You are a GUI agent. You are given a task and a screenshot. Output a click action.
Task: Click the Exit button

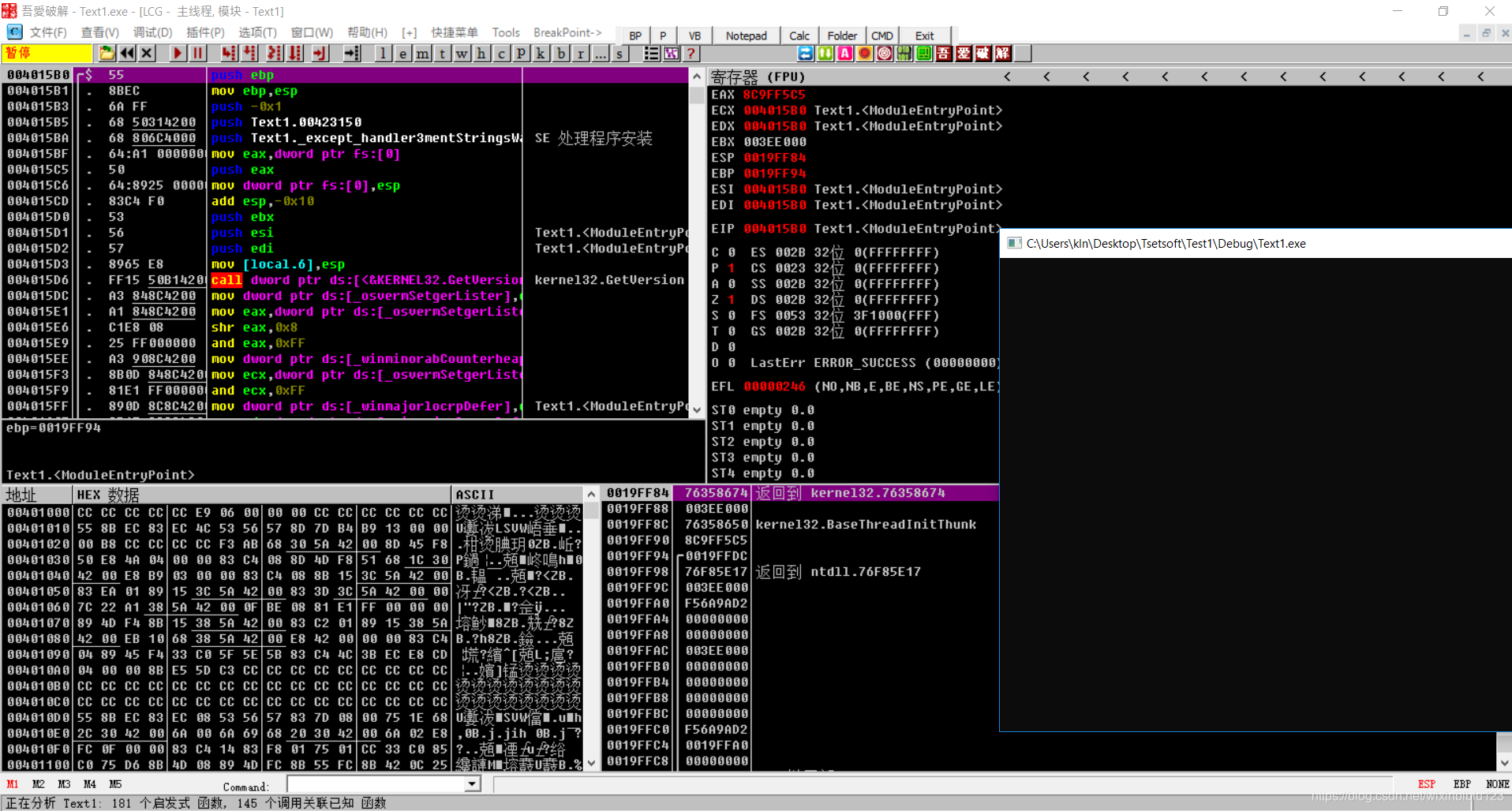click(925, 36)
